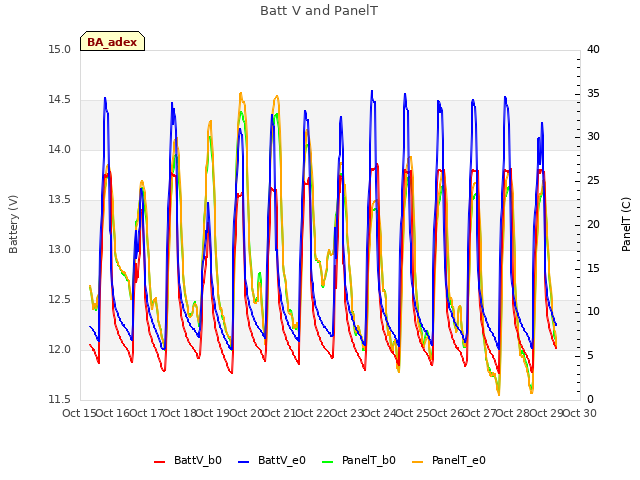The width and height of the screenshot is (640, 480).
Task: Click the Oct 15 date tick label
Action: (x=79, y=414)
